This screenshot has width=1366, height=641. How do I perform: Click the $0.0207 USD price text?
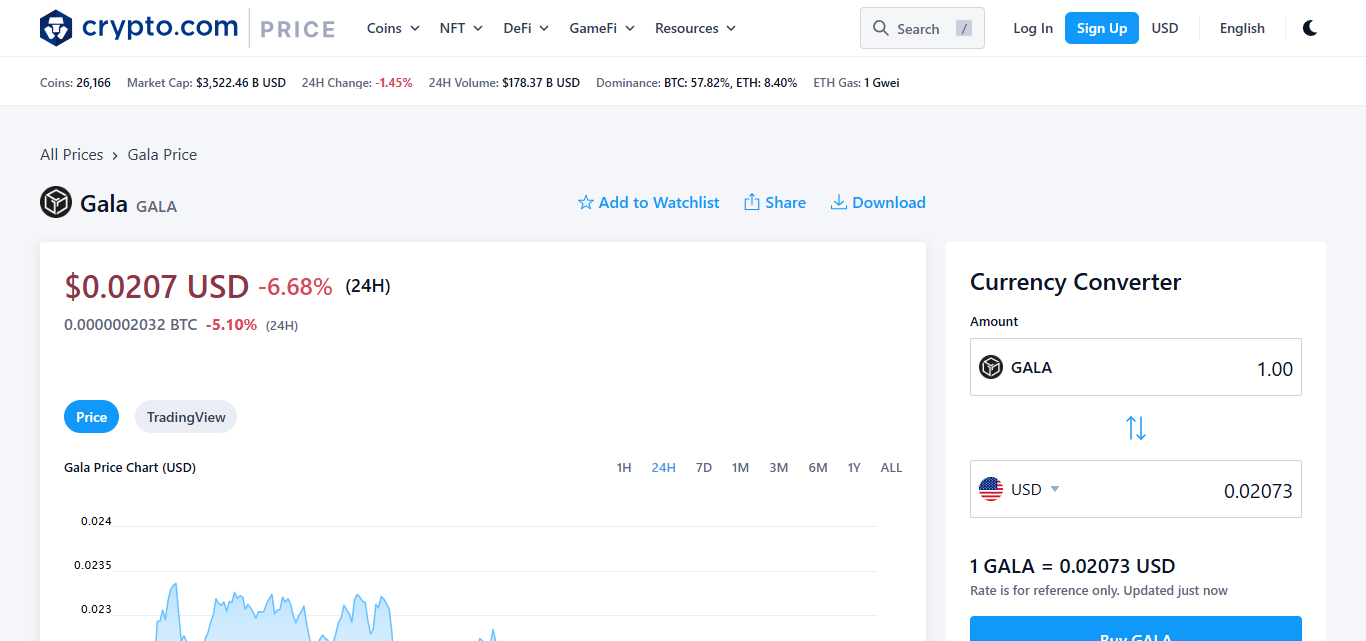click(156, 287)
